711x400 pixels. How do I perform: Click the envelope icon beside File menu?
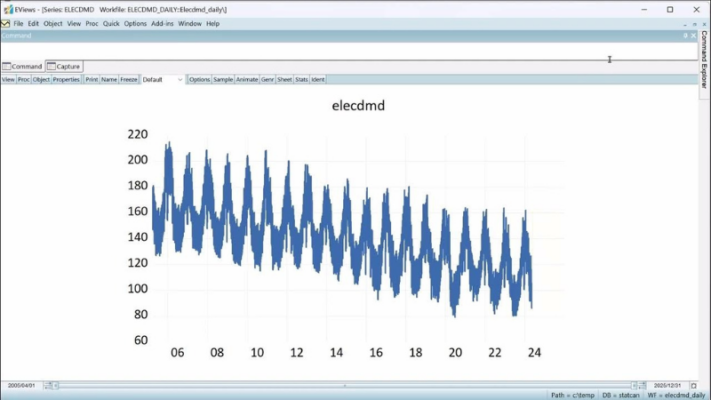tap(6, 23)
